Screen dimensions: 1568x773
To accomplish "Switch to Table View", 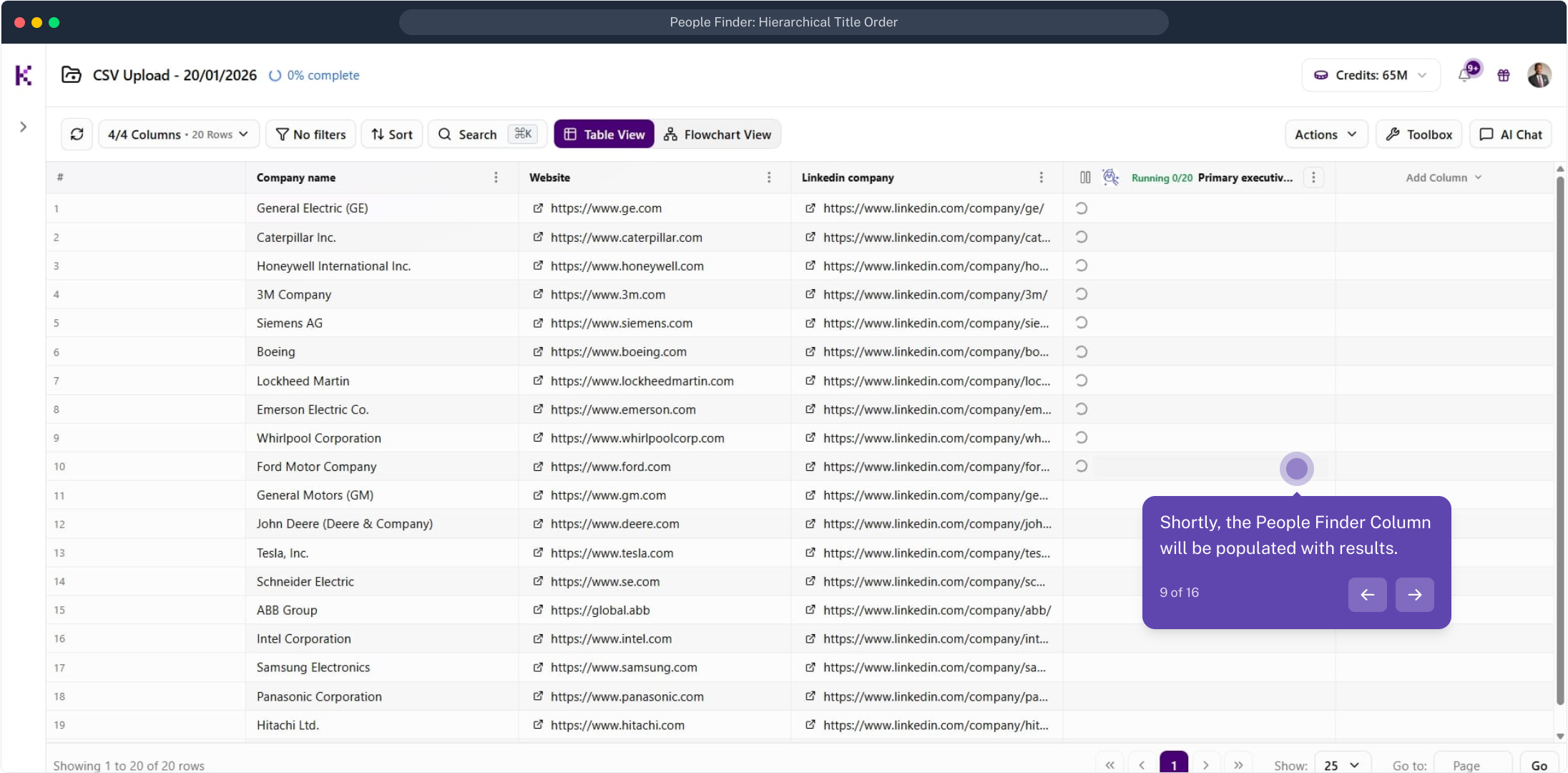I will pos(604,135).
